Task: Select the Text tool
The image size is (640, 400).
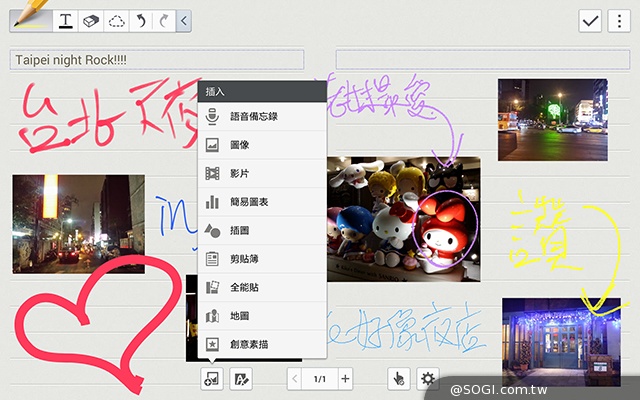Action: tap(65, 20)
